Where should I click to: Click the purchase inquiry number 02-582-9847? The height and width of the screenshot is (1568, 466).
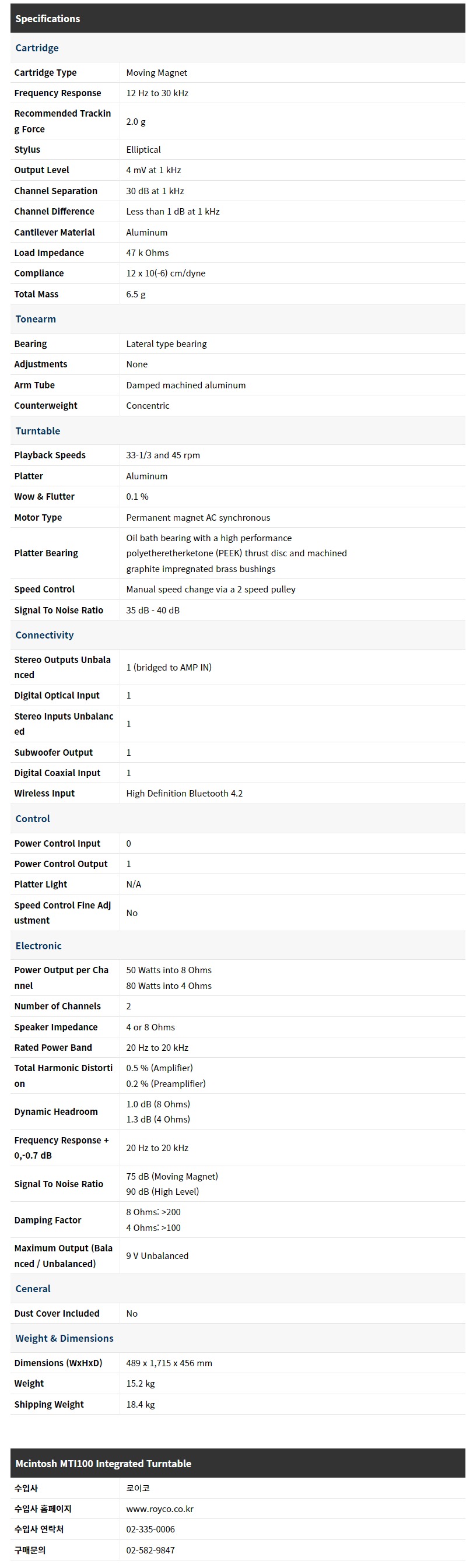coord(150,1550)
